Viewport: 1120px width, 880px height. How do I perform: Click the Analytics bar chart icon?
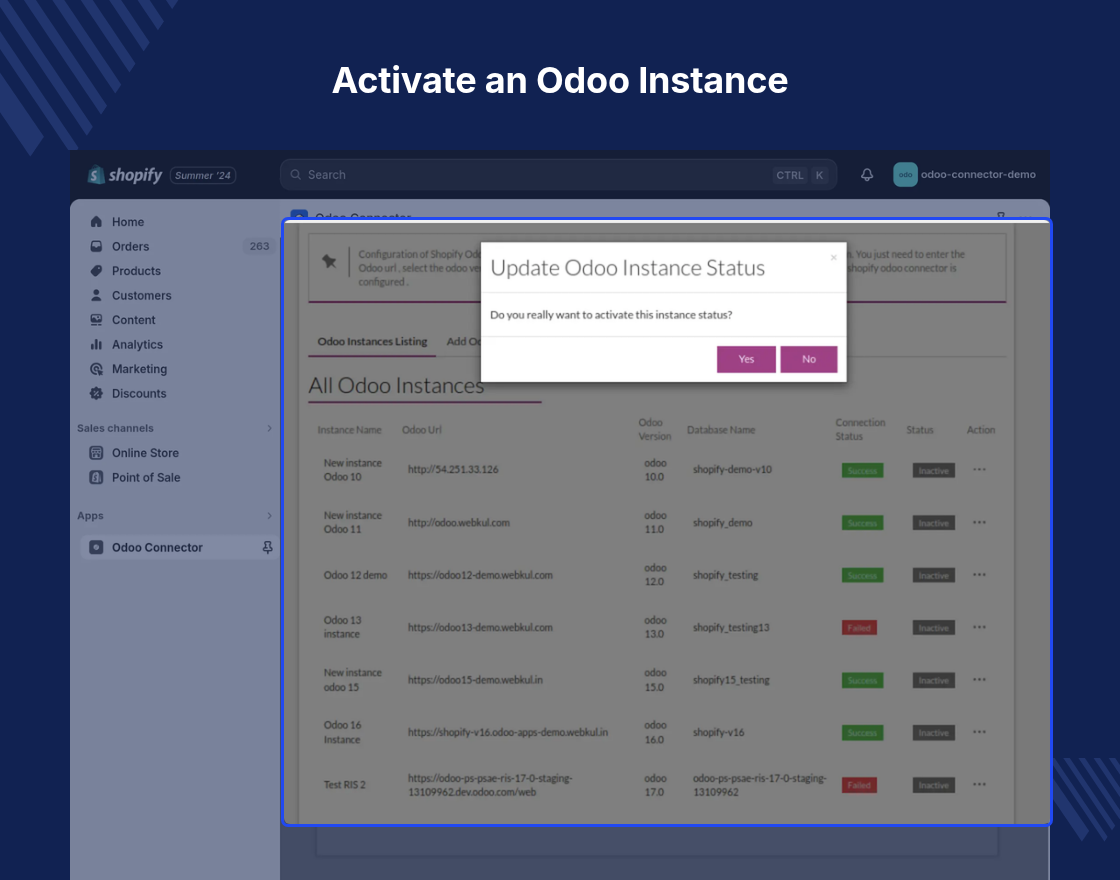click(x=96, y=344)
